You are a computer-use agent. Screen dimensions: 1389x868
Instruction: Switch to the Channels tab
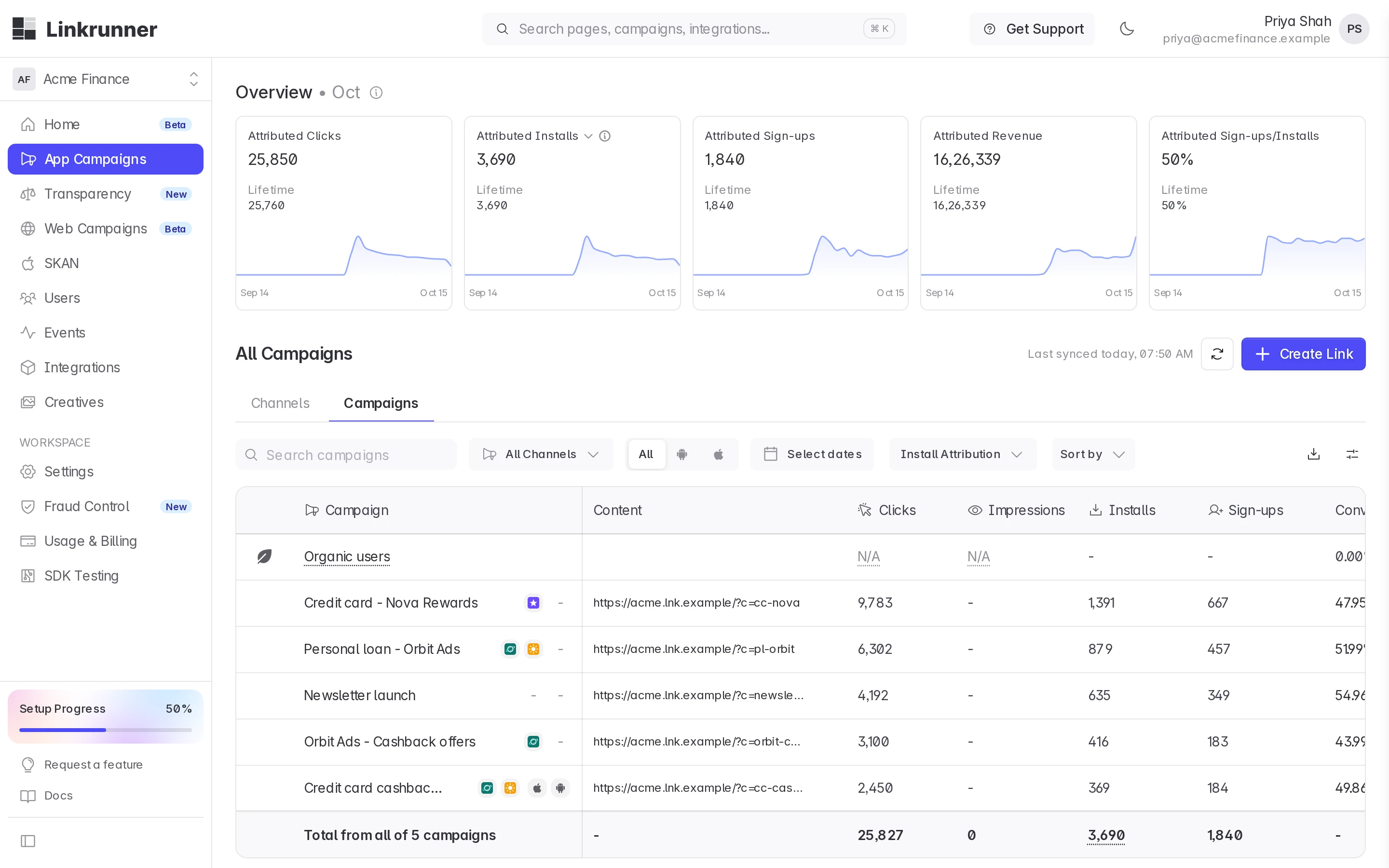[x=280, y=403]
